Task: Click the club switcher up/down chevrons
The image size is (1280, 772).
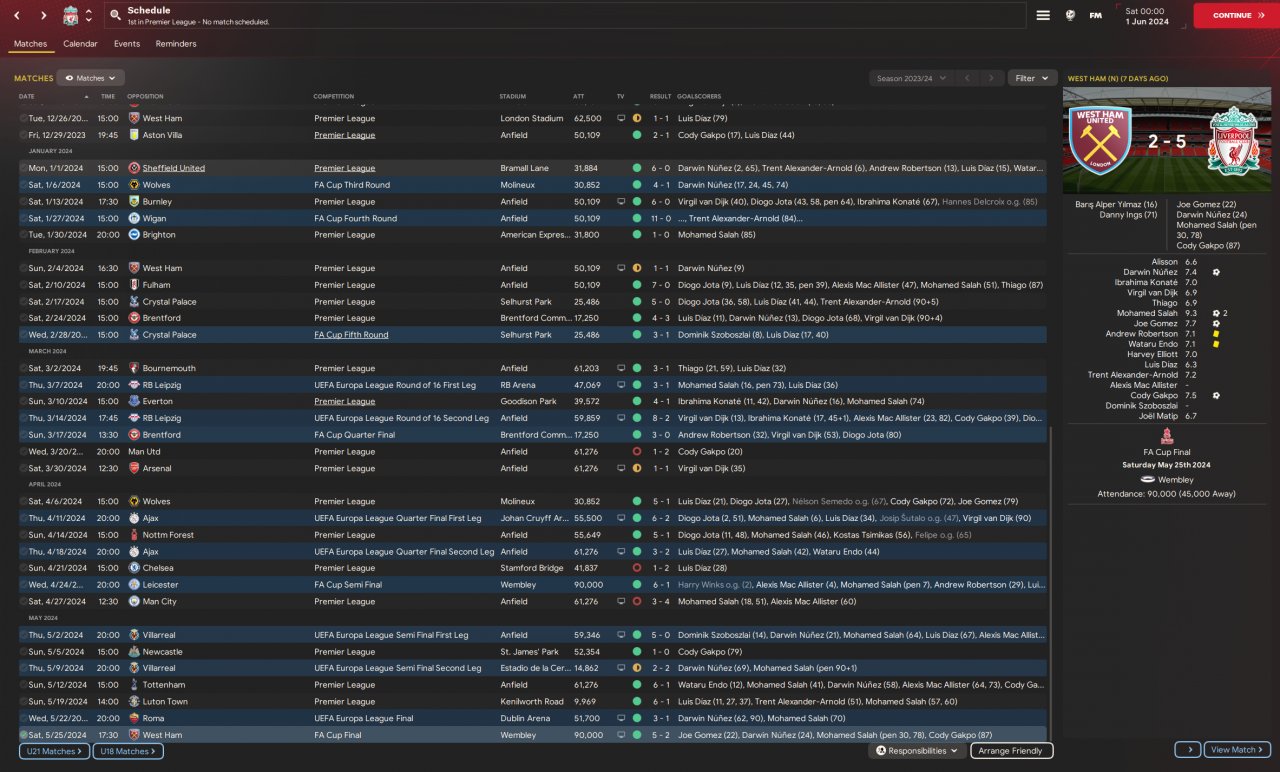Action: tap(88, 16)
